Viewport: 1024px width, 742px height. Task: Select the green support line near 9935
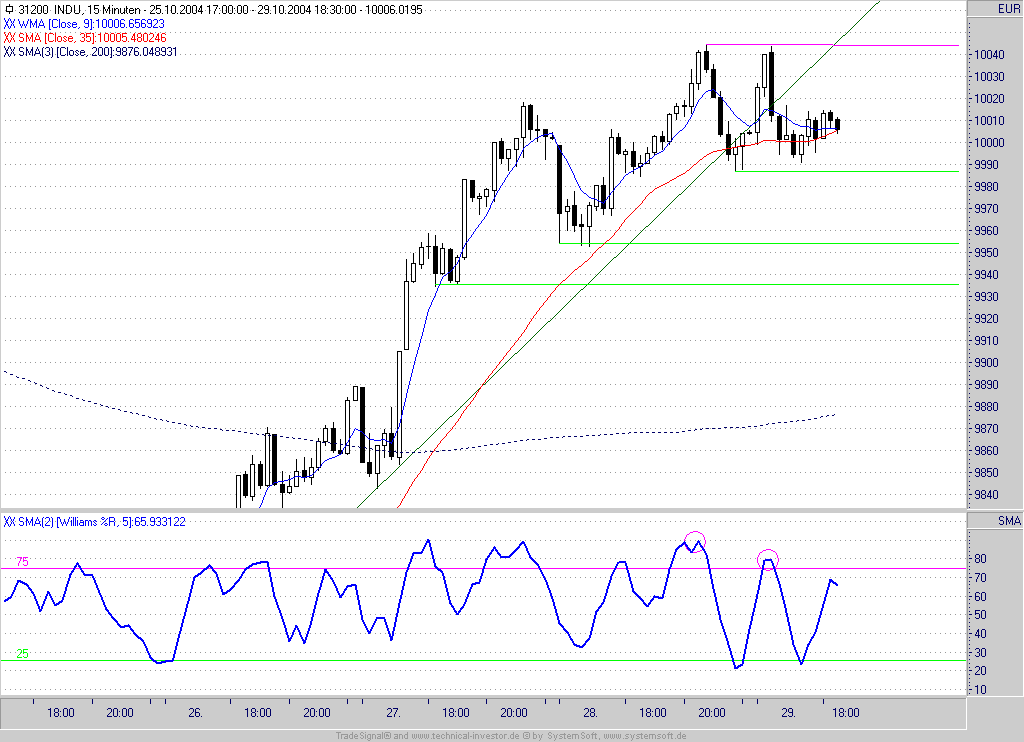[697, 284]
